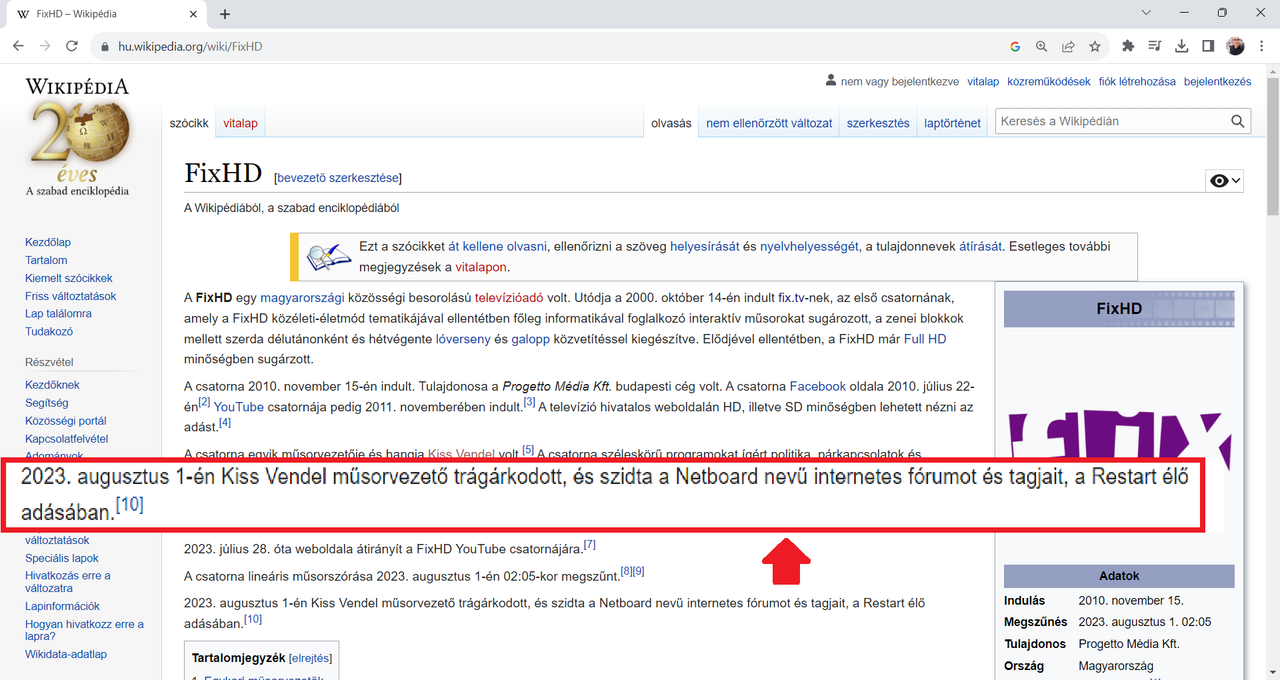Bookmark this page with star icon
Viewport: 1280px width, 680px height.
click(1095, 46)
